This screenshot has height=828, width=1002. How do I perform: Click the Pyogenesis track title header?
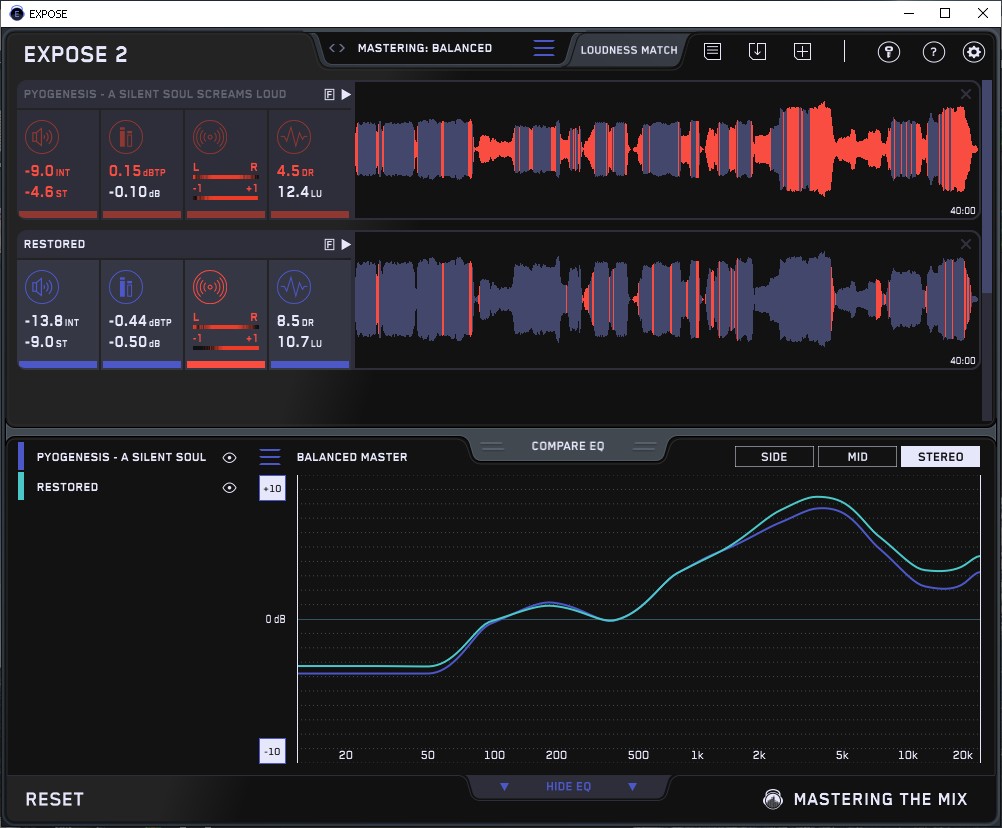(155, 94)
